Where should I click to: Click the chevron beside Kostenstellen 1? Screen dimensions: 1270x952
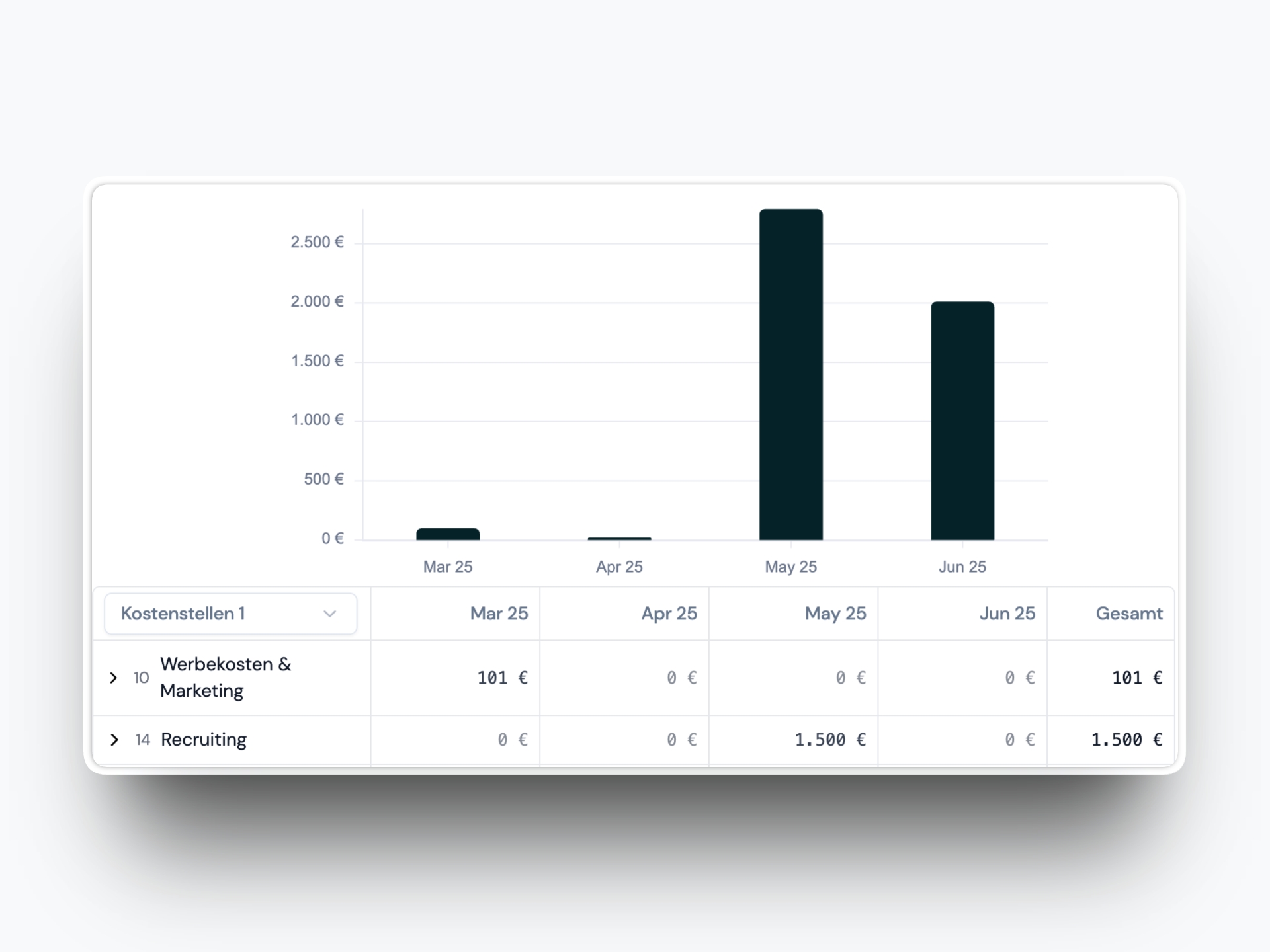[331, 614]
